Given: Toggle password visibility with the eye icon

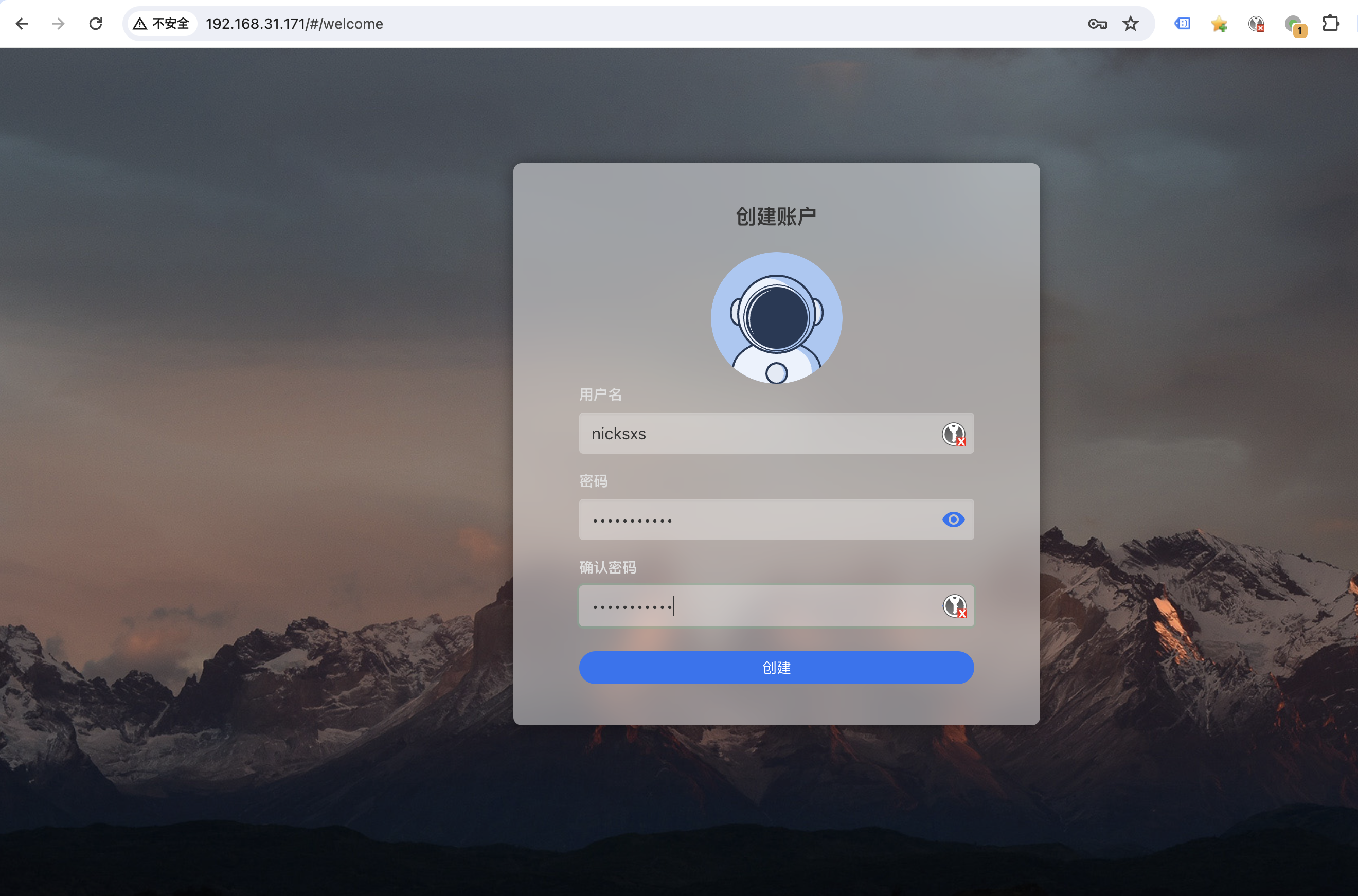Looking at the screenshot, I should point(953,519).
